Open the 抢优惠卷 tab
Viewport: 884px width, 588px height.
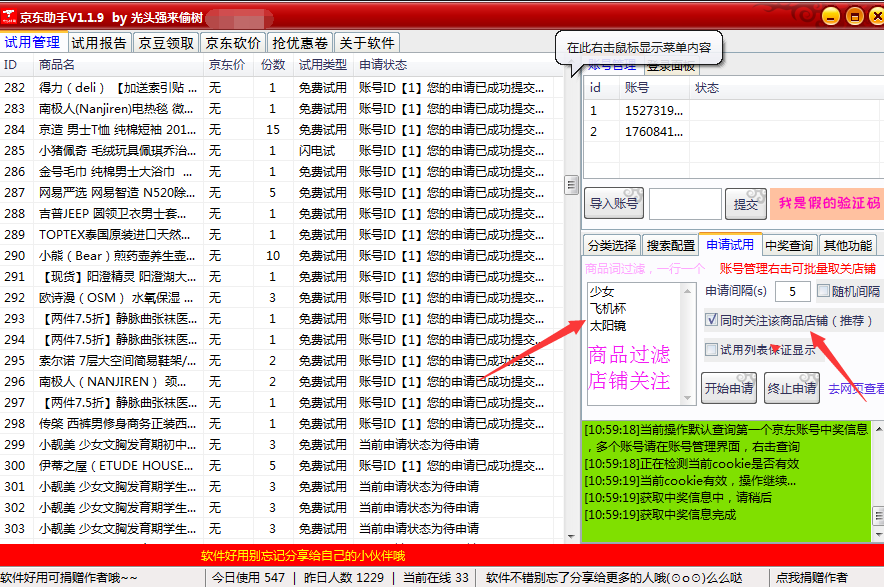(300, 43)
